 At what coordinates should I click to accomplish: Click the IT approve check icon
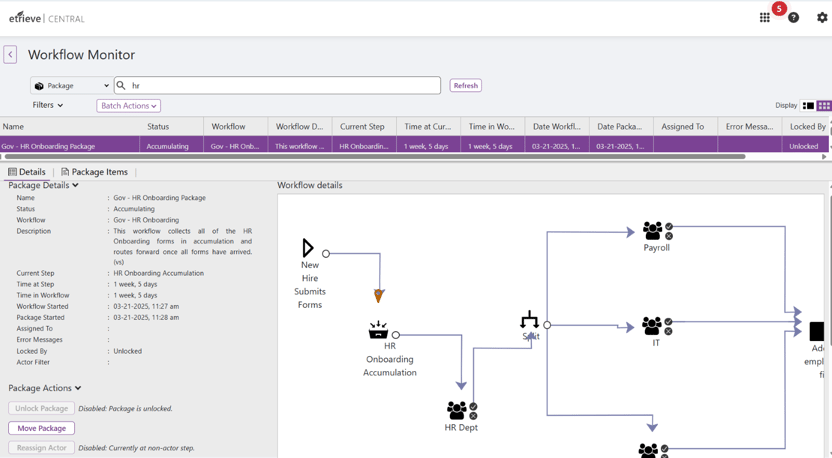point(669,322)
